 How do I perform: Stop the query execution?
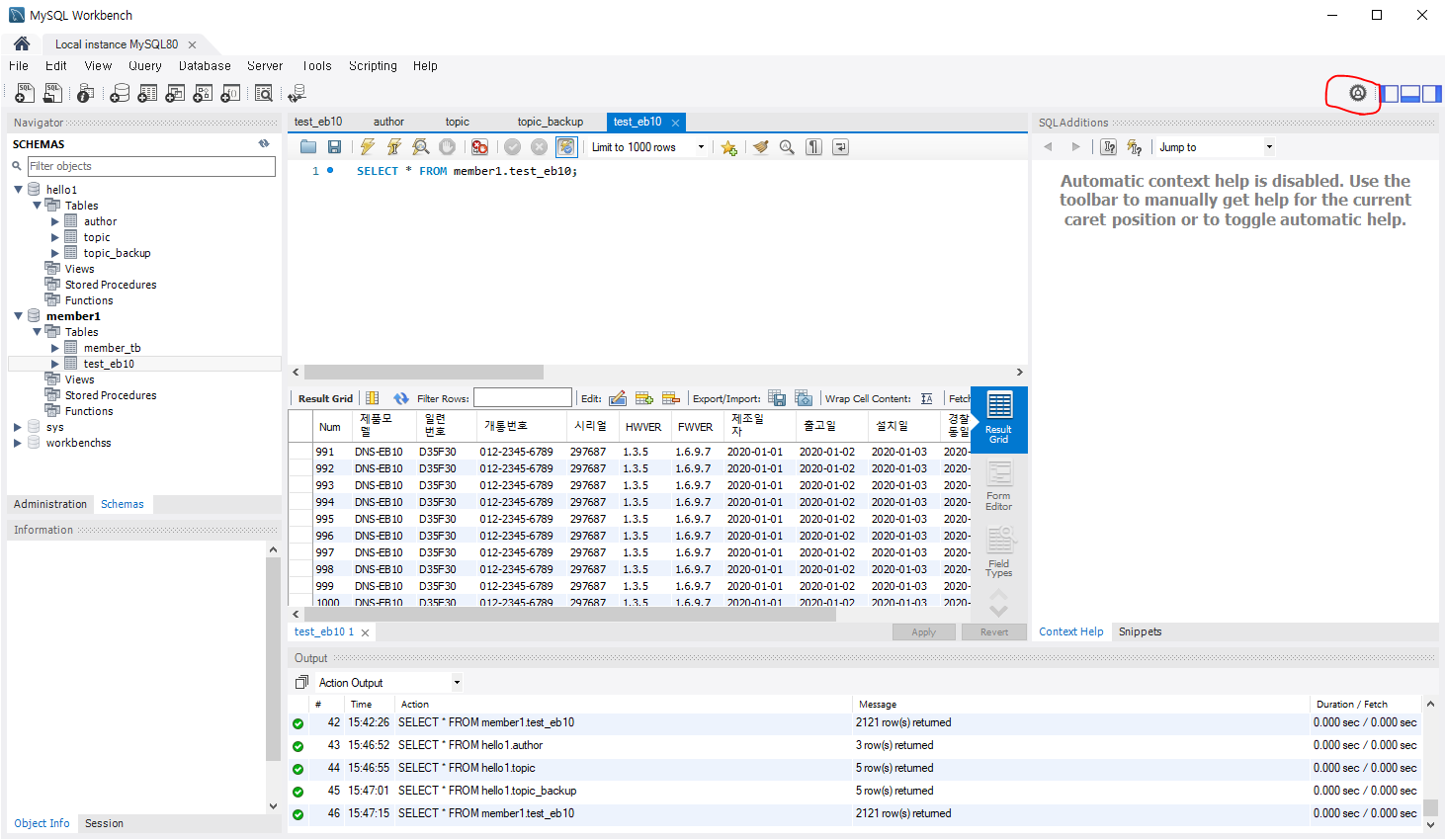pos(448,147)
